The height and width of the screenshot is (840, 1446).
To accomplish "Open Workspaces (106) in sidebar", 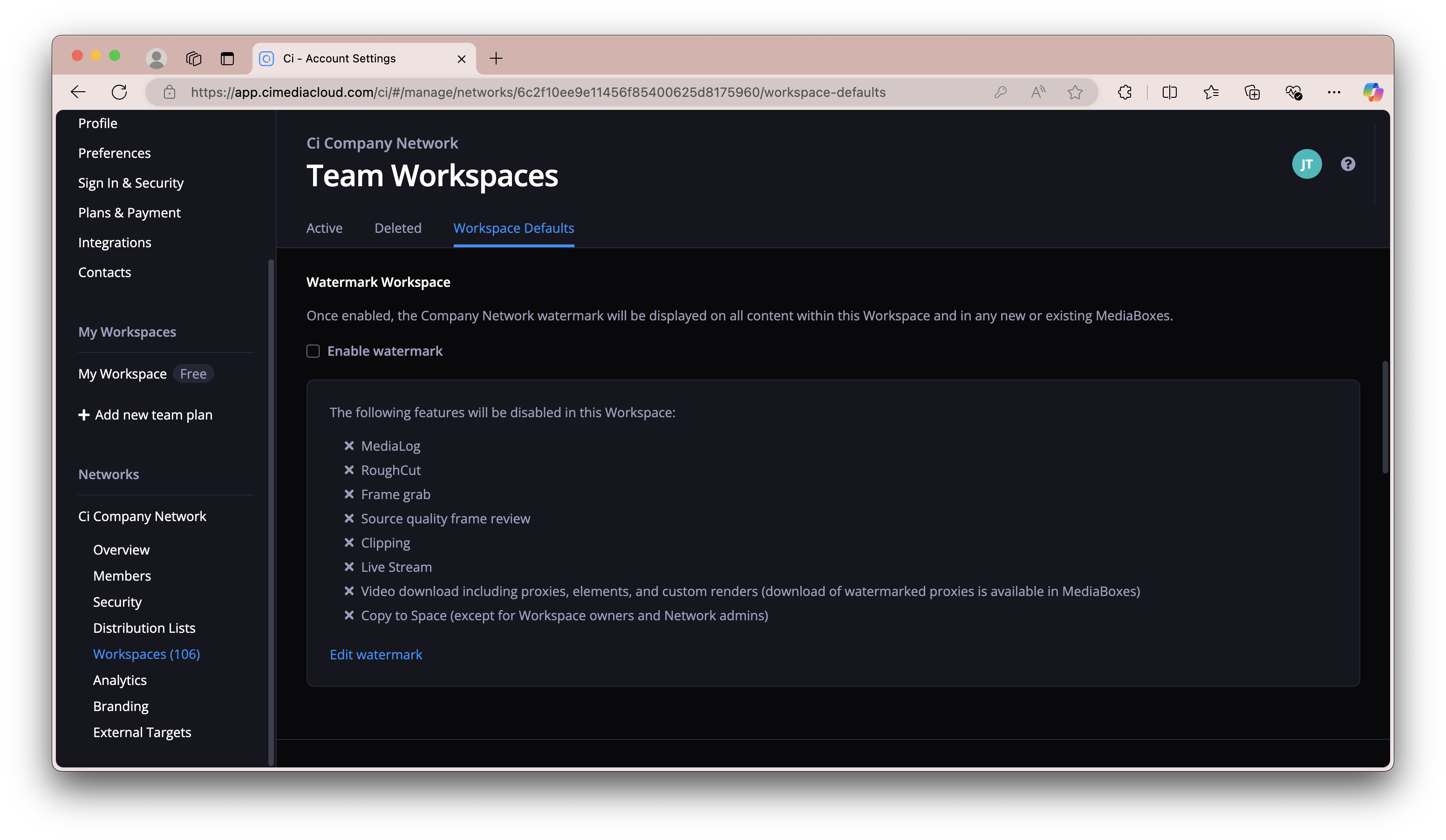I will pos(146,654).
